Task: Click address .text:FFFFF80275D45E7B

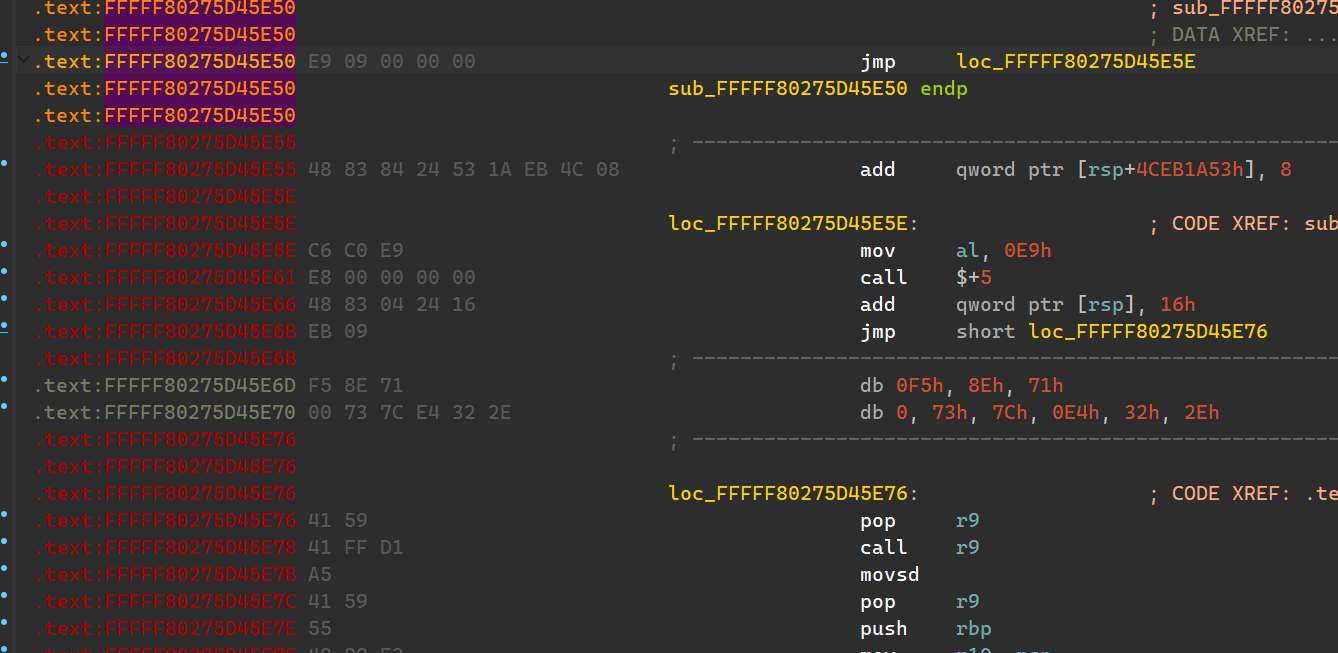Action: [x=166, y=575]
